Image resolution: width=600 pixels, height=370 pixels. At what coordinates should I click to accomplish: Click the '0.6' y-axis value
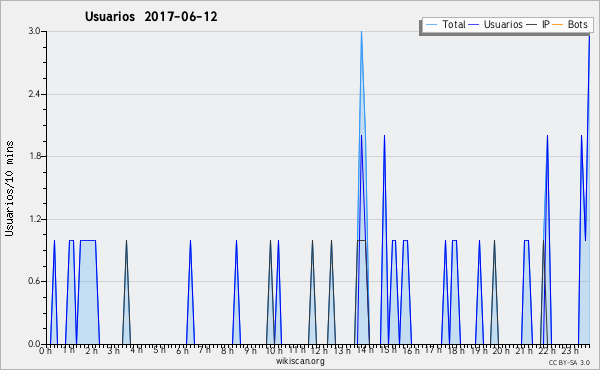tap(34, 281)
